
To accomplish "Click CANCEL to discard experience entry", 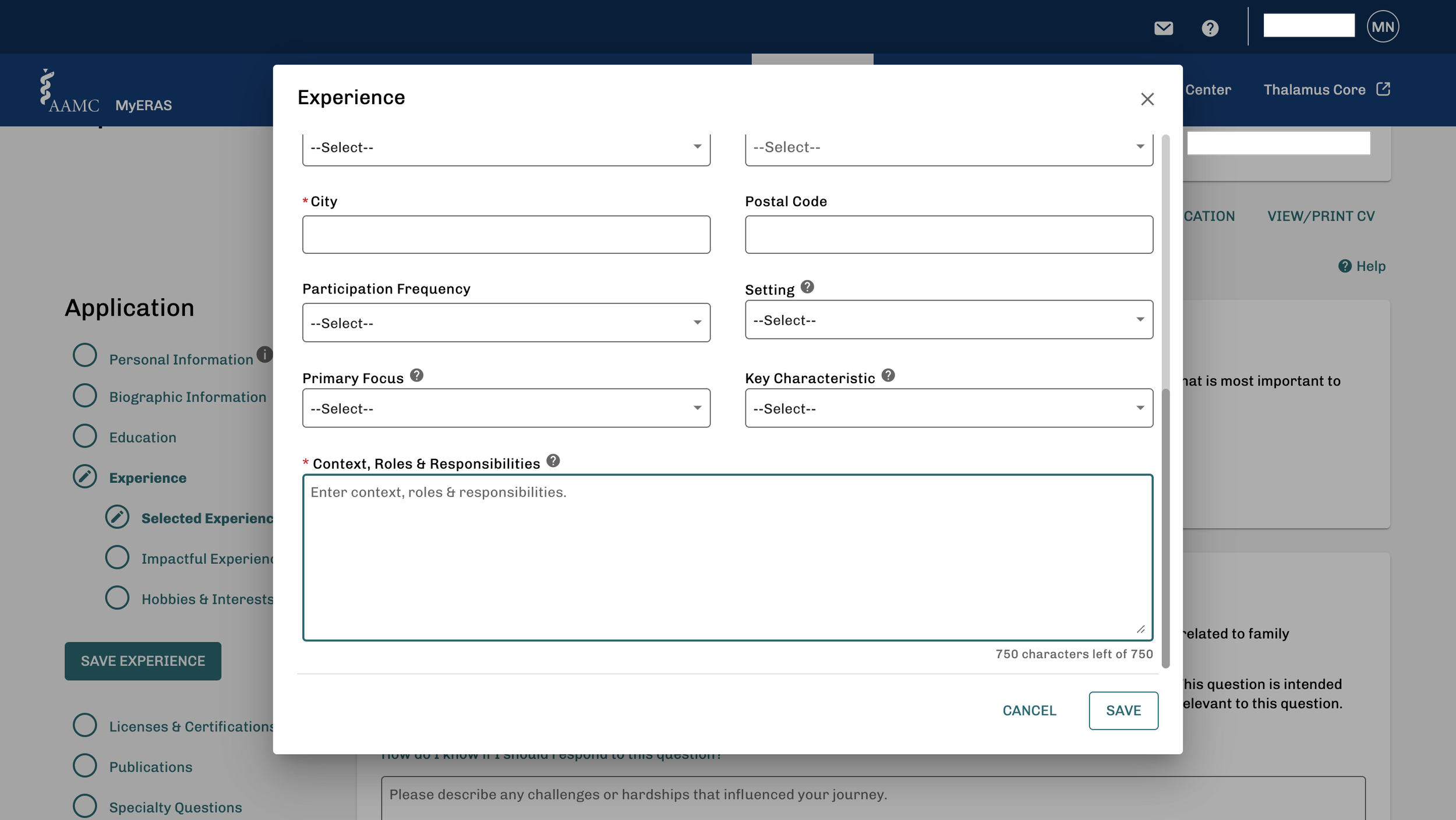I will [x=1029, y=711].
